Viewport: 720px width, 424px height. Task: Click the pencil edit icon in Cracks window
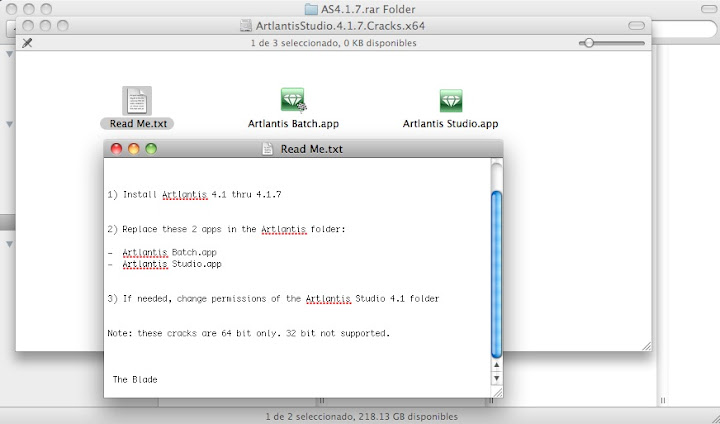[x=28, y=43]
